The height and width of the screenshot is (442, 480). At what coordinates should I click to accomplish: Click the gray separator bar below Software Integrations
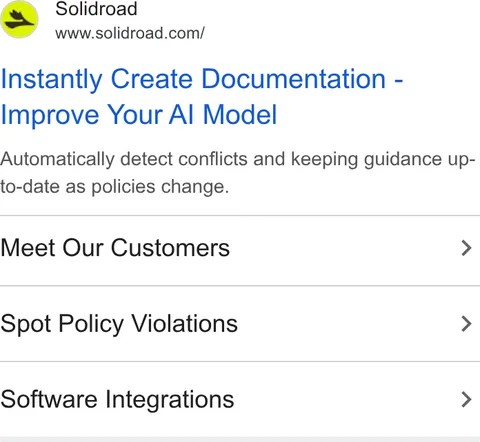(x=240, y=439)
